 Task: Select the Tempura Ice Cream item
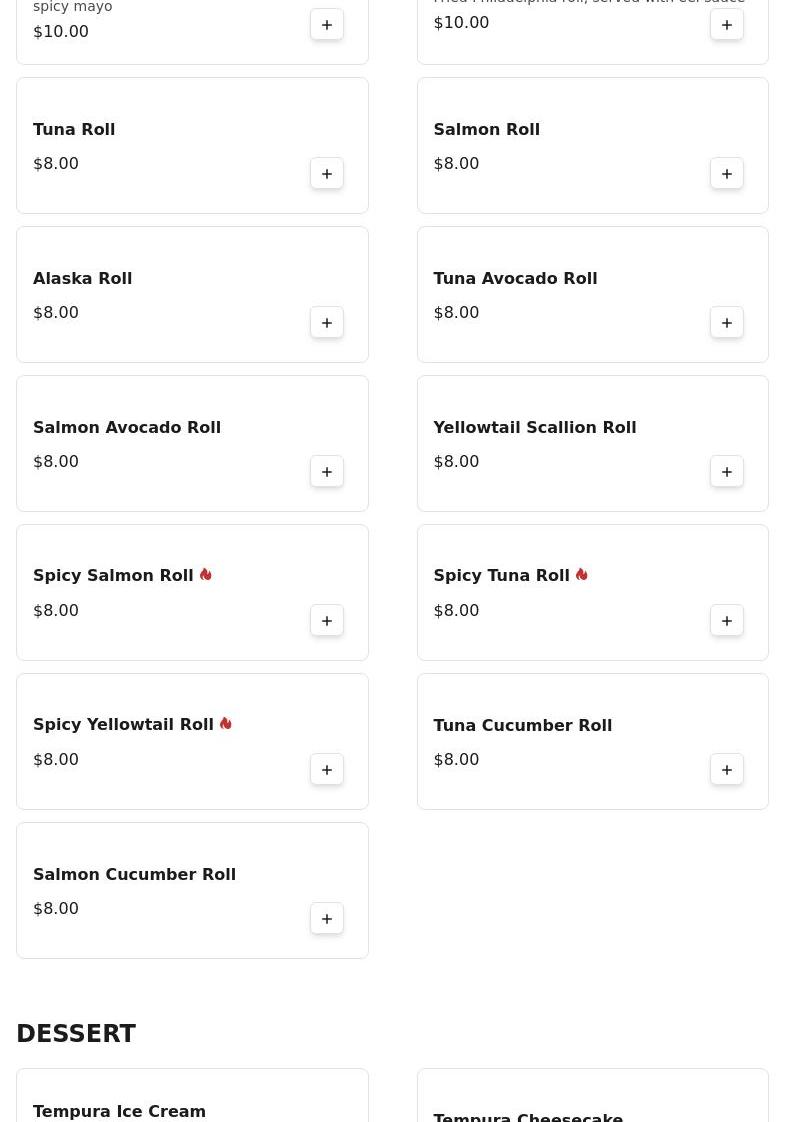[x=119, y=1111]
